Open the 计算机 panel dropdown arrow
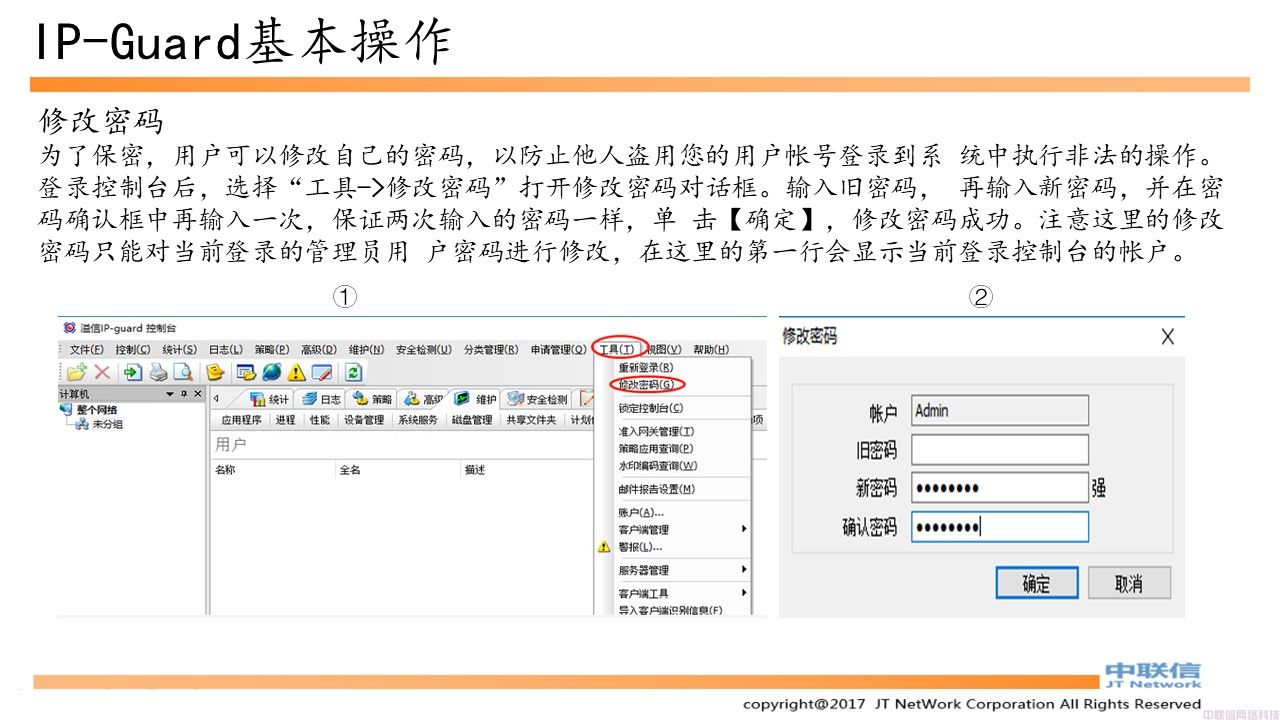This screenshot has width=1280, height=720. pyautogui.click(x=171, y=394)
